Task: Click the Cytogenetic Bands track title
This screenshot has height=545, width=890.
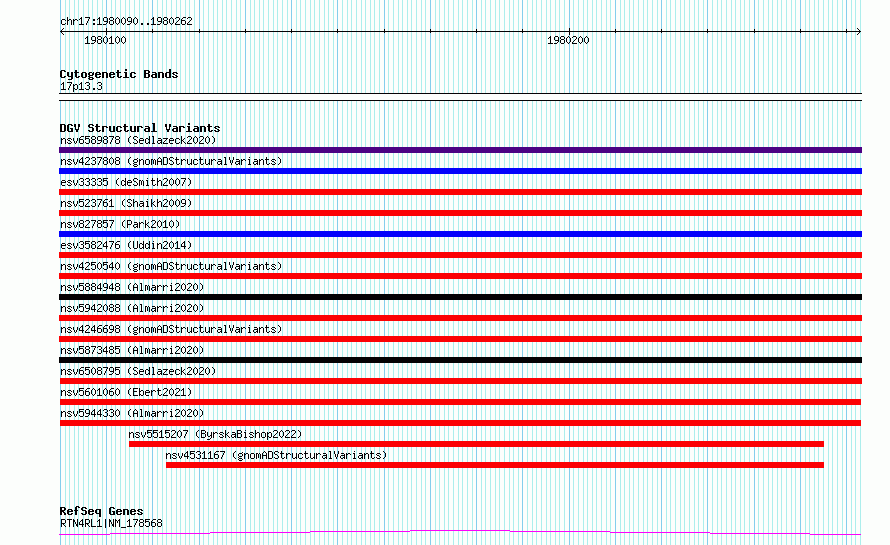Action: [119, 74]
